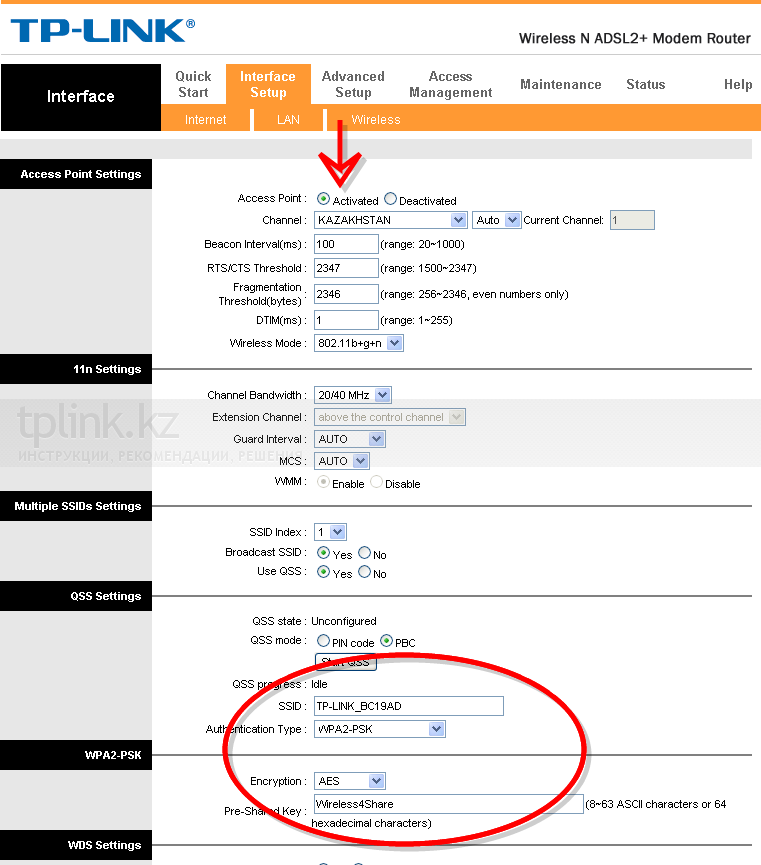
Task: Select PIN code QSS mode
Action: pos(323,641)
